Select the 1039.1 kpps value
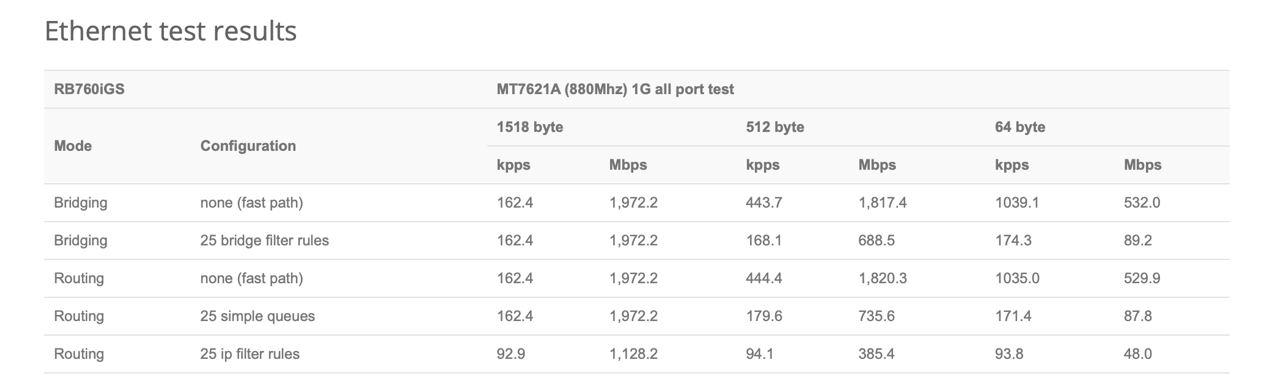Image resolution: width=1280 pixels, height=392 pixels. (x=1017, y=203)
